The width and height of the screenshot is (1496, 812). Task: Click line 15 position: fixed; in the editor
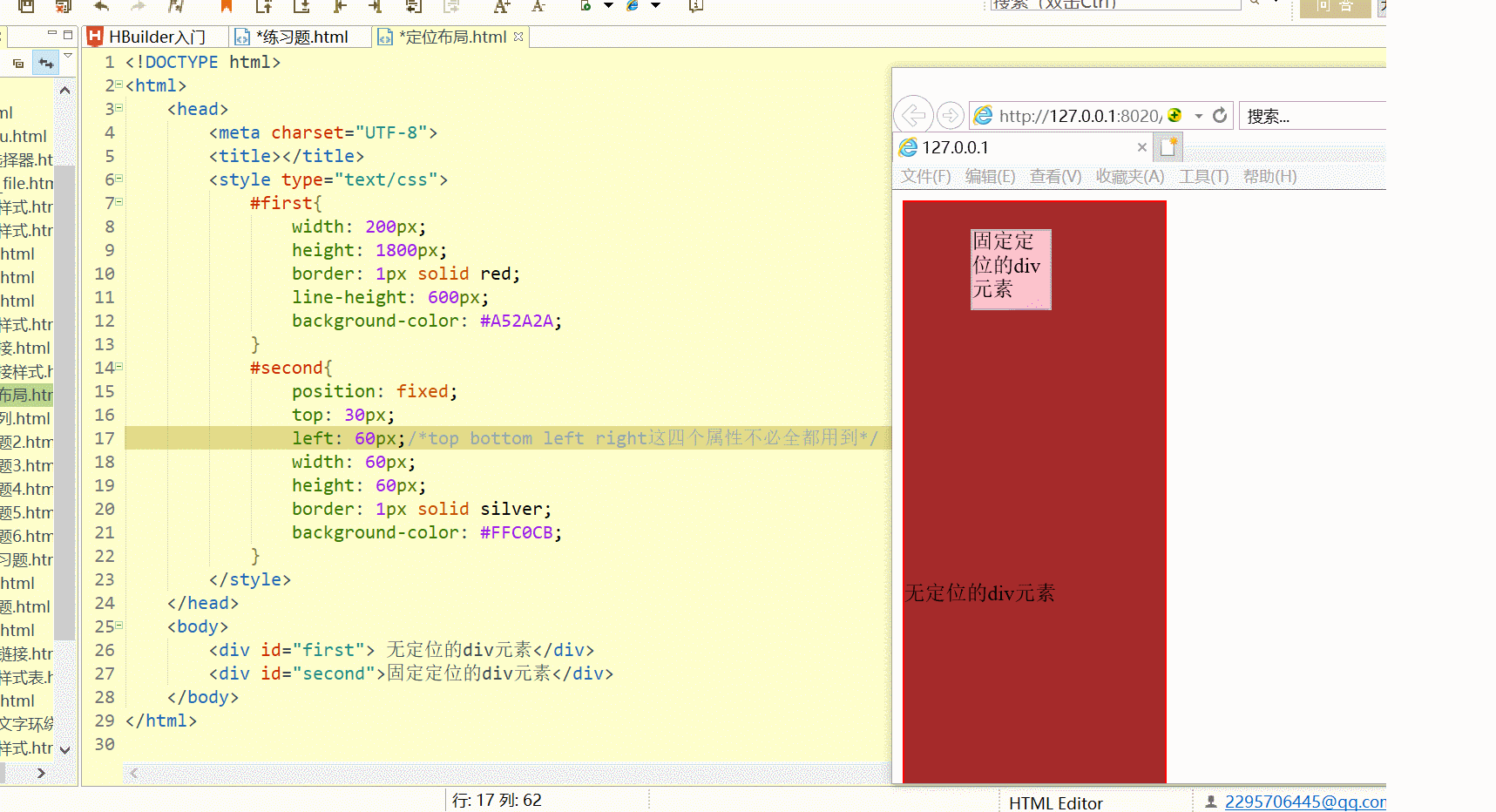tap(375, 391)
